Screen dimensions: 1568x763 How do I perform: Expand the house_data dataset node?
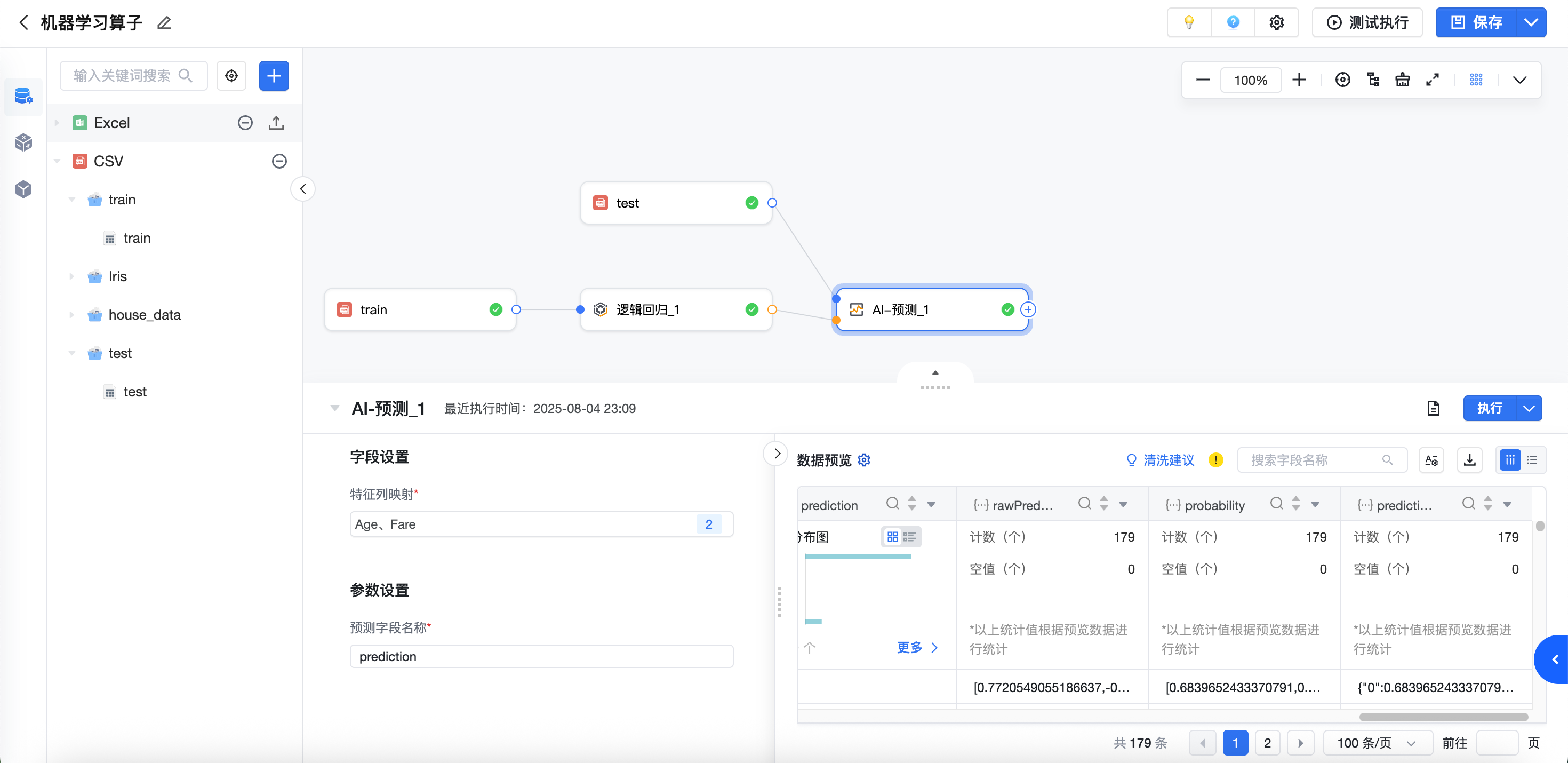72,315
